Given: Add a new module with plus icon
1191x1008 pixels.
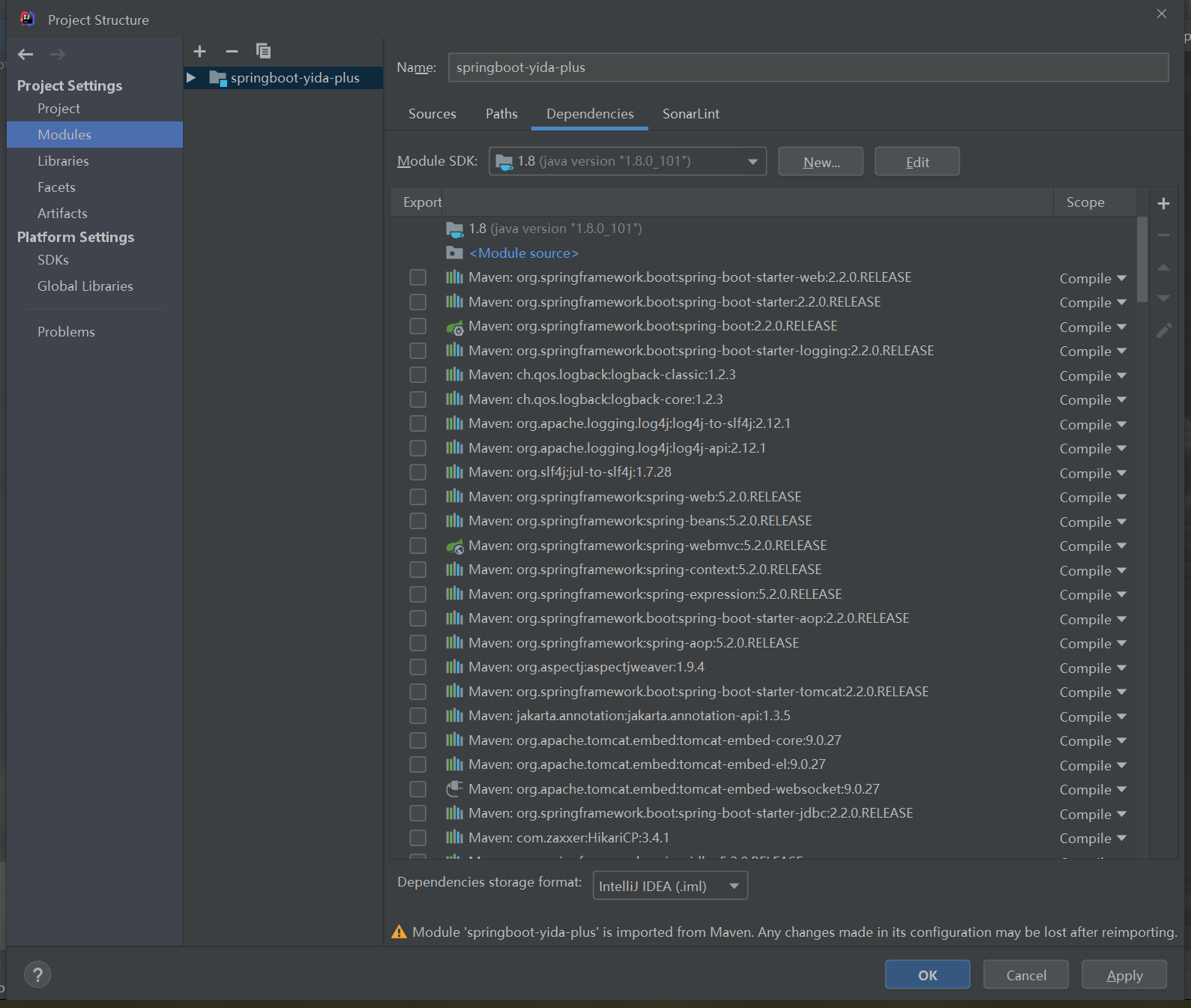Looking at the screenshot, I should point(199,51).
